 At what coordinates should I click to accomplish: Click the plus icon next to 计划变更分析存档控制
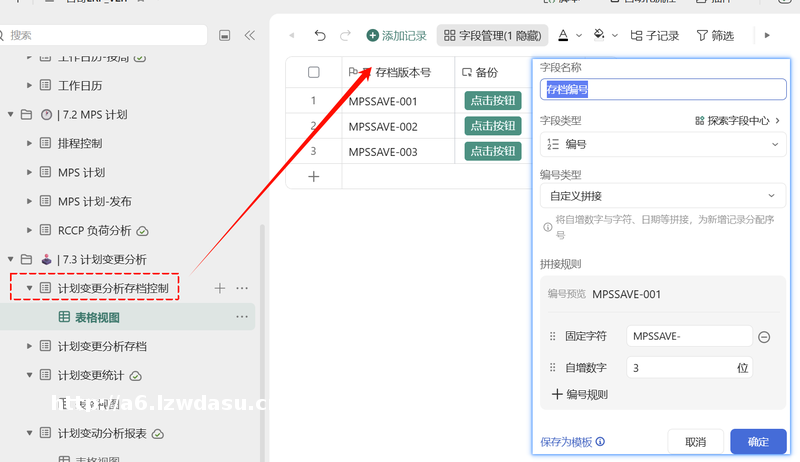[x=220, y=288]
